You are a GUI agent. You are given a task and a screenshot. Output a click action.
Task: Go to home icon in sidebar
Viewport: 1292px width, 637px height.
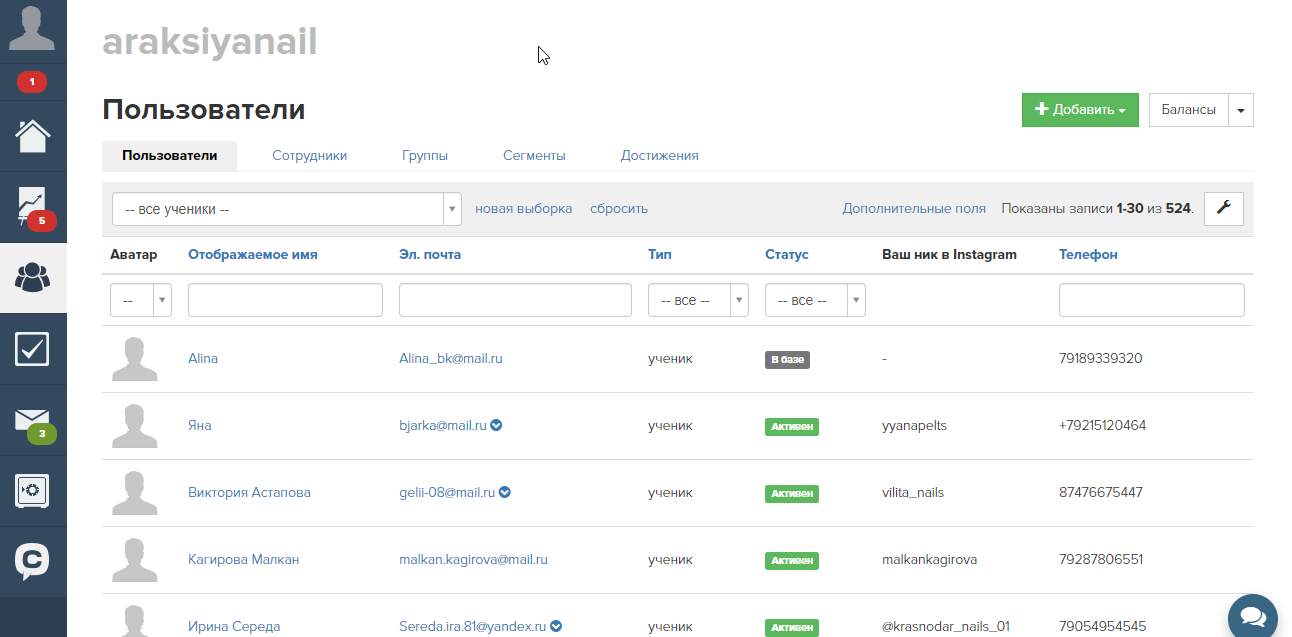pos(33,136)
